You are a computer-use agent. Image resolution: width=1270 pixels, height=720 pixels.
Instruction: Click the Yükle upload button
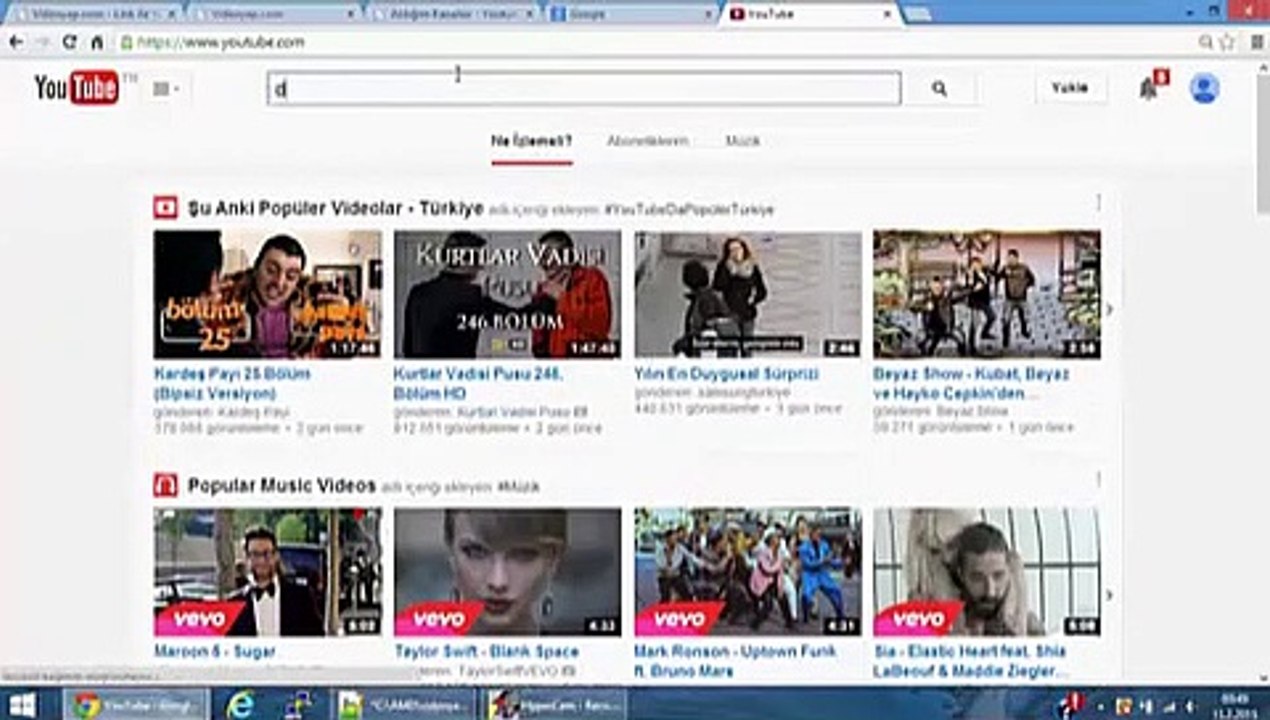tap(1069, 88)
